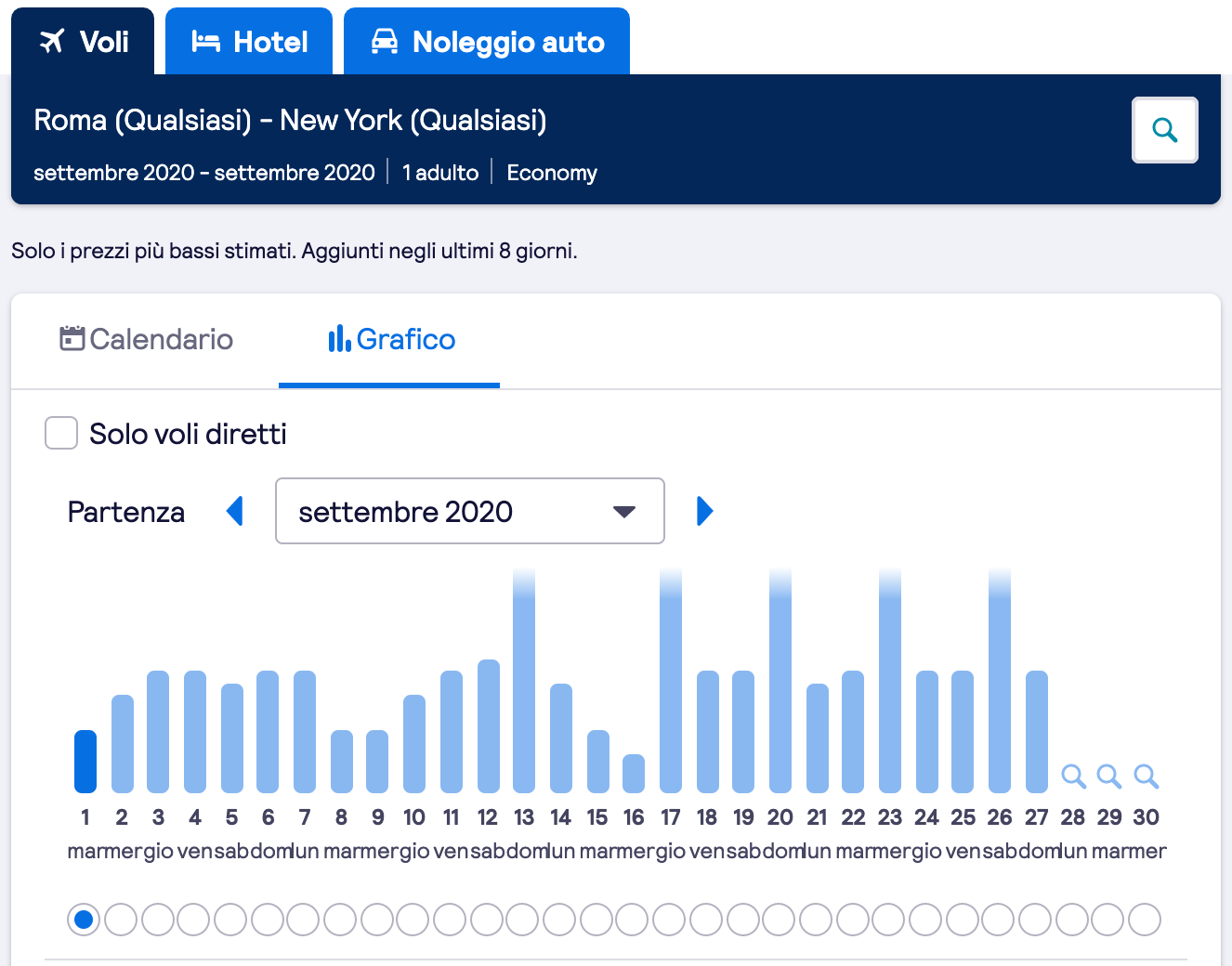Select the radio button under day 19

[741, 920]
